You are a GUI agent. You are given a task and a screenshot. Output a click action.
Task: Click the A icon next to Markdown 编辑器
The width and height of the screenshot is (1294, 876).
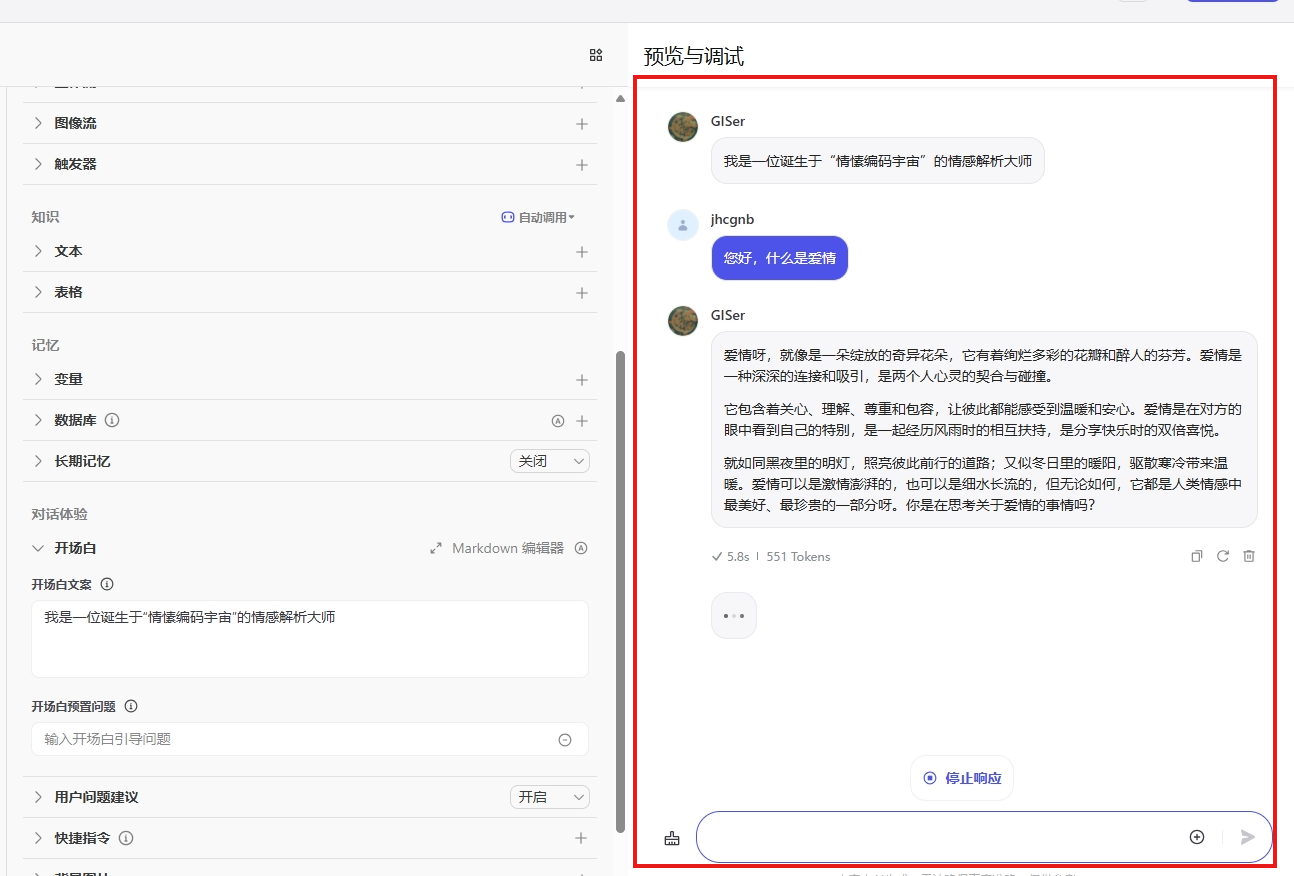[x=581, y=548]
